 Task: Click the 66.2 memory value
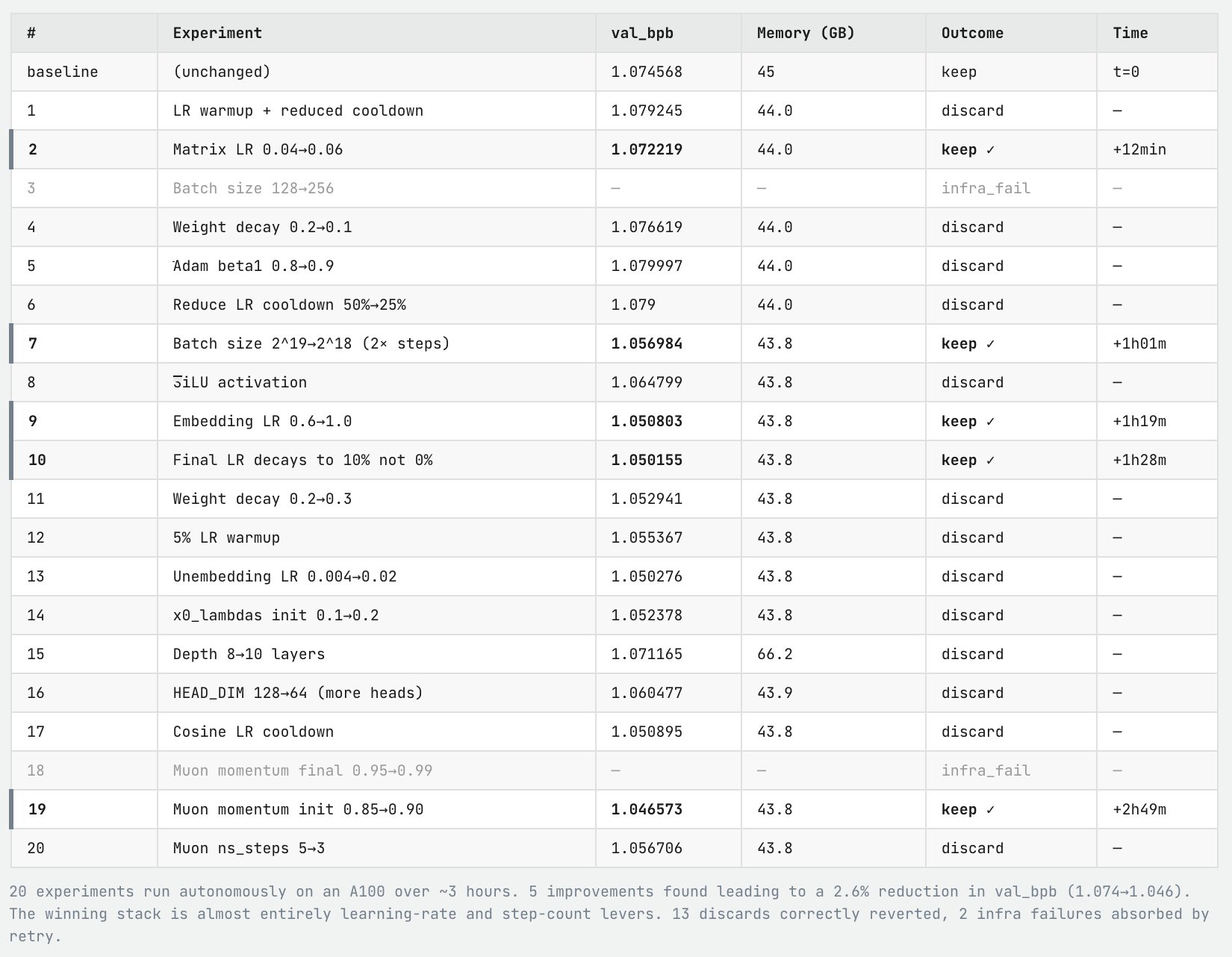[774, 654]
